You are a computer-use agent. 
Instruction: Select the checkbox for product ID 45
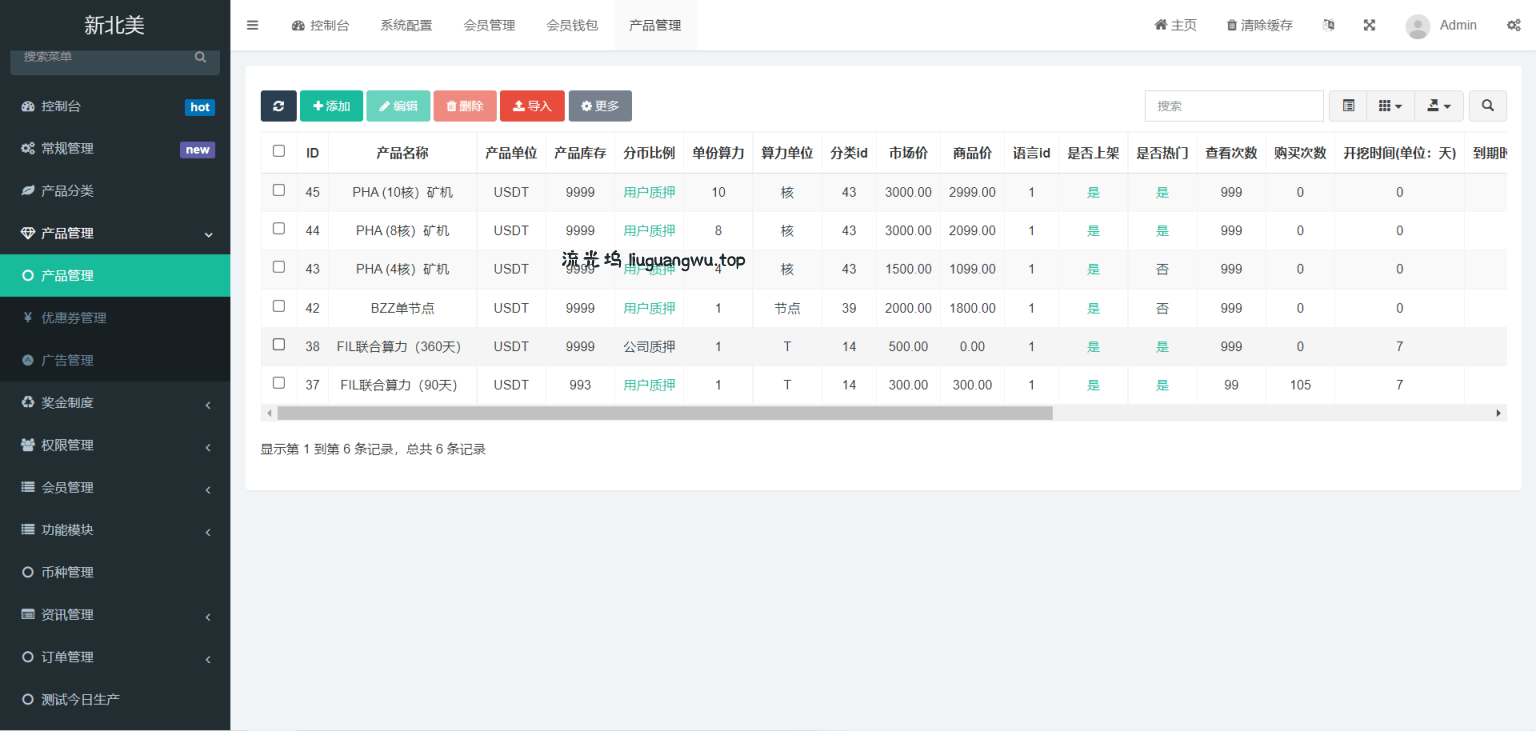[x=279, y=190]
